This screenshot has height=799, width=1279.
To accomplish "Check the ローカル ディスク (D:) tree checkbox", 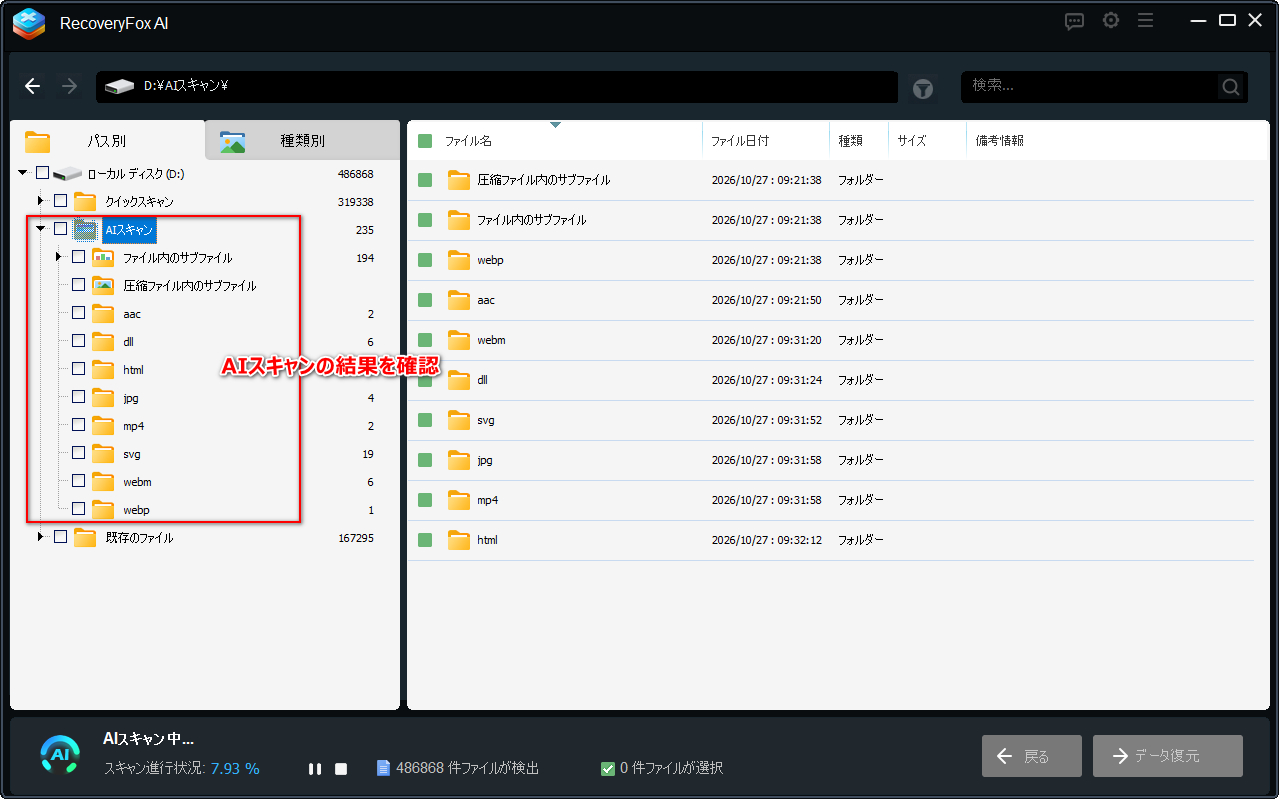I will pyautogui.click(x=42, y=174).
